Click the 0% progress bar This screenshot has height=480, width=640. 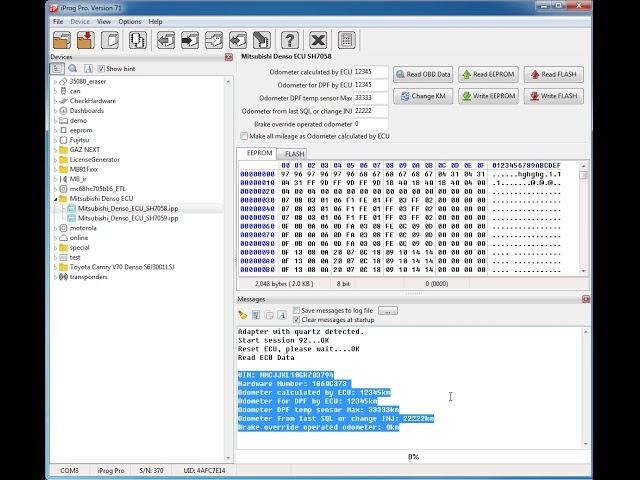pos(413,457)
